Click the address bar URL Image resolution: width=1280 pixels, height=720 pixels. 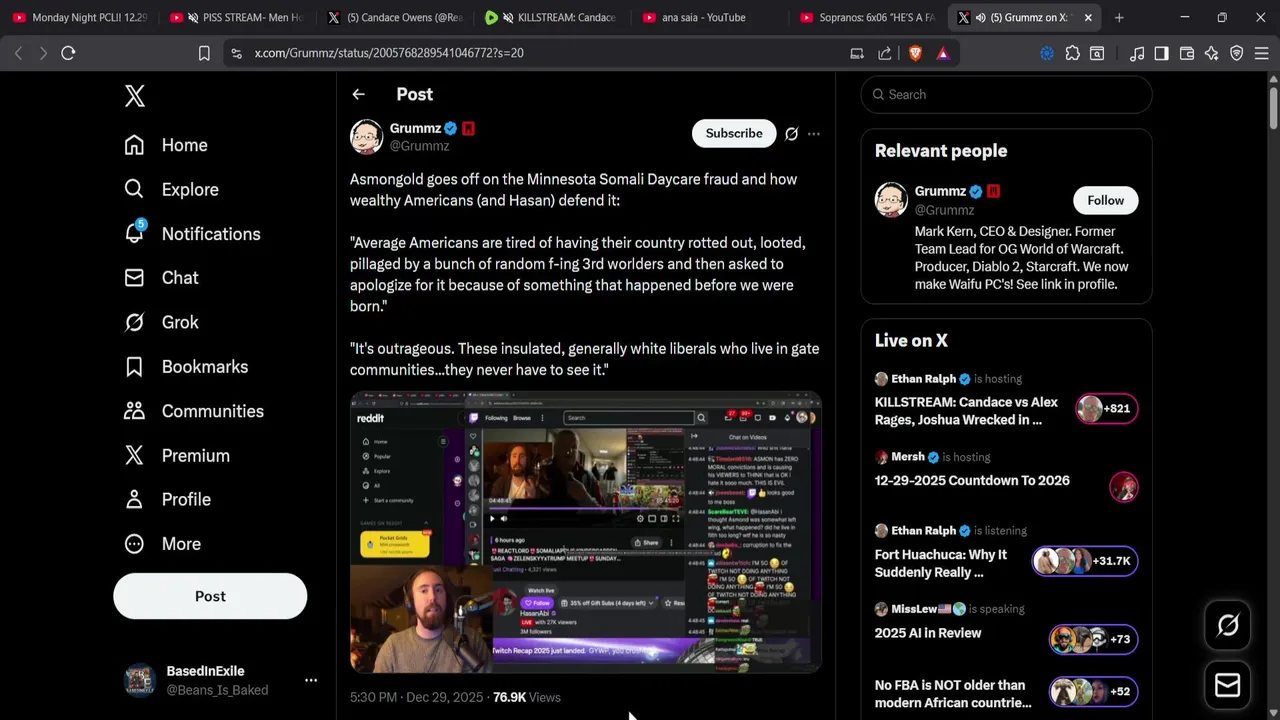[389, 53]
